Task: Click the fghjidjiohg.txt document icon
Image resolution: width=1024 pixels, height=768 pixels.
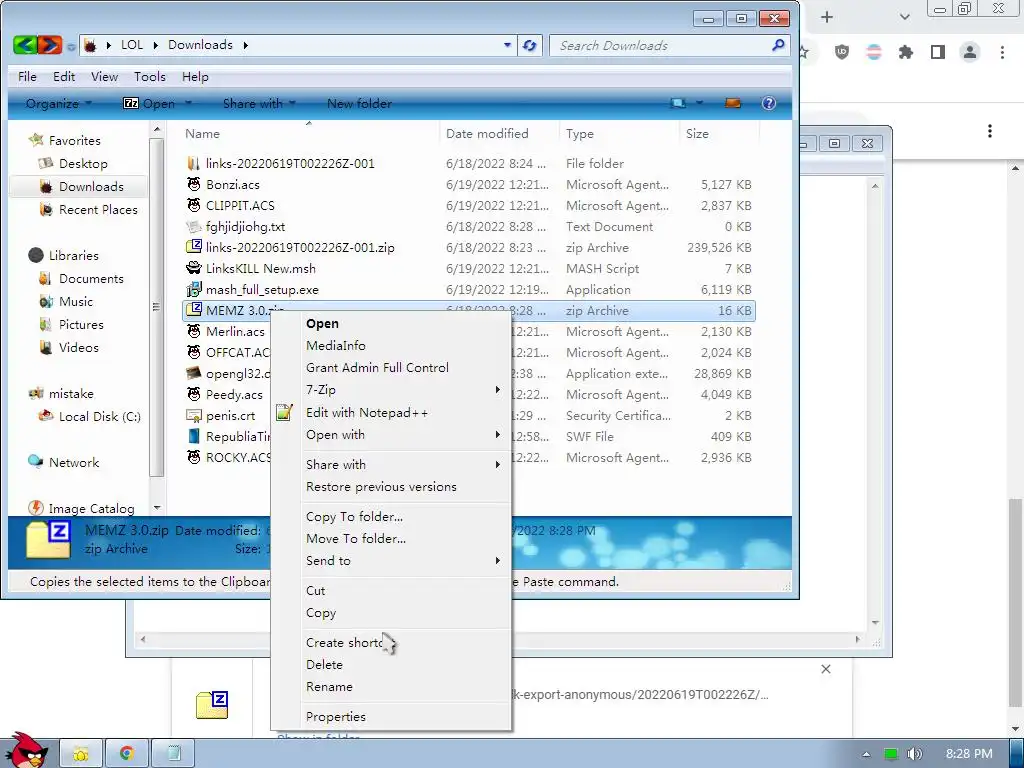Action: coord(194,227)
